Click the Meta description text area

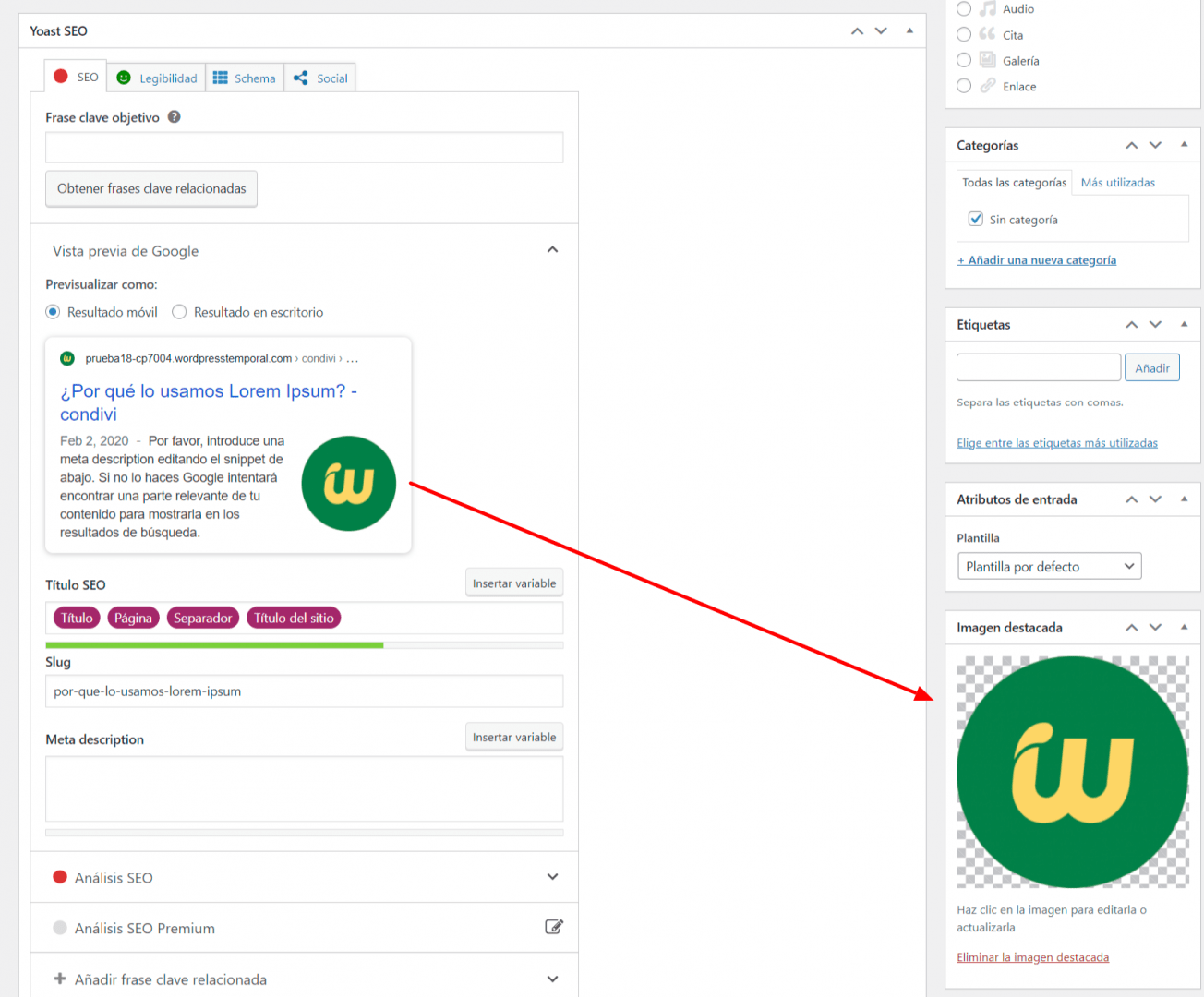coord(304,789)
